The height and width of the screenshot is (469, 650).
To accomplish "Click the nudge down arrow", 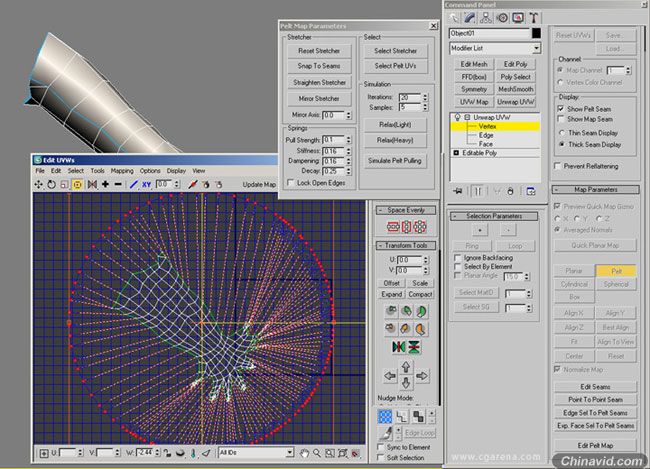I will (406, 383).
